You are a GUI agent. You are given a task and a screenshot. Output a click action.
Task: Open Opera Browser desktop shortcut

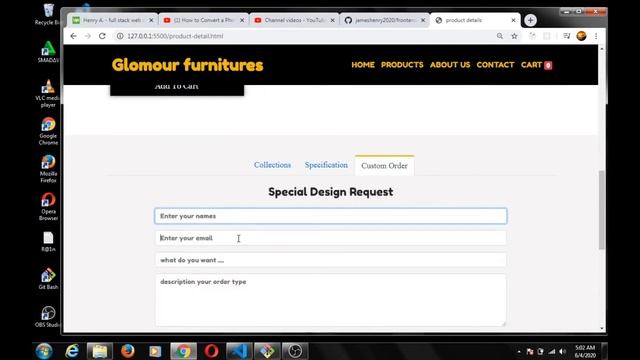(x=48, y=207)
